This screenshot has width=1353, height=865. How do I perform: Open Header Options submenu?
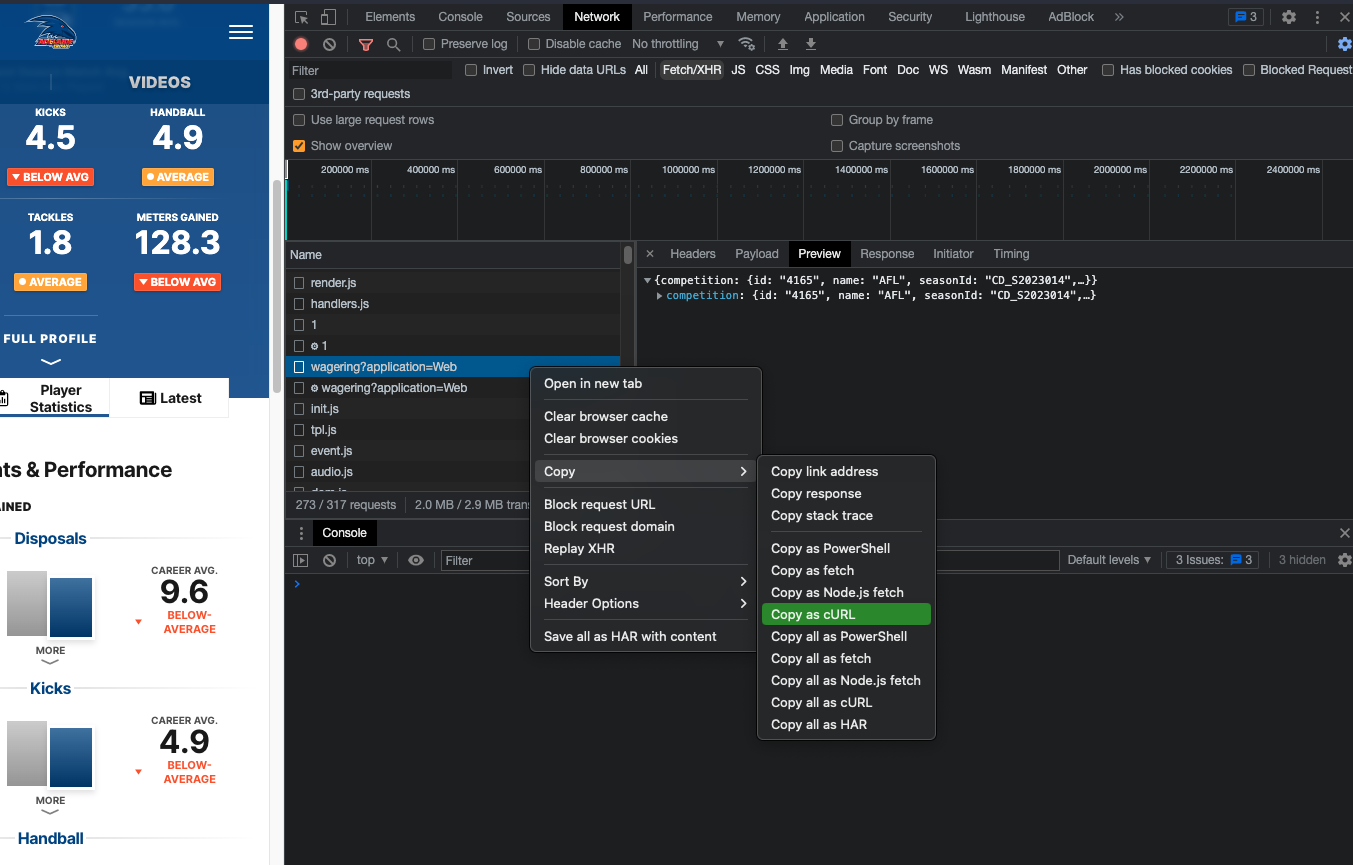coord(645,603)
